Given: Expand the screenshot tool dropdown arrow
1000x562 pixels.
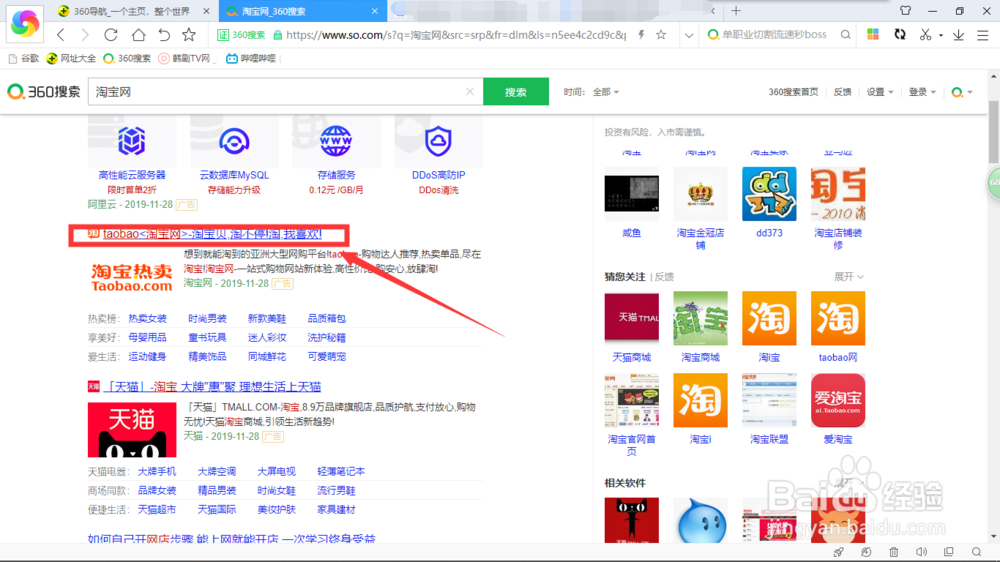Looking at the screenshot, I should pyautogui.click(x=941, y=36).
